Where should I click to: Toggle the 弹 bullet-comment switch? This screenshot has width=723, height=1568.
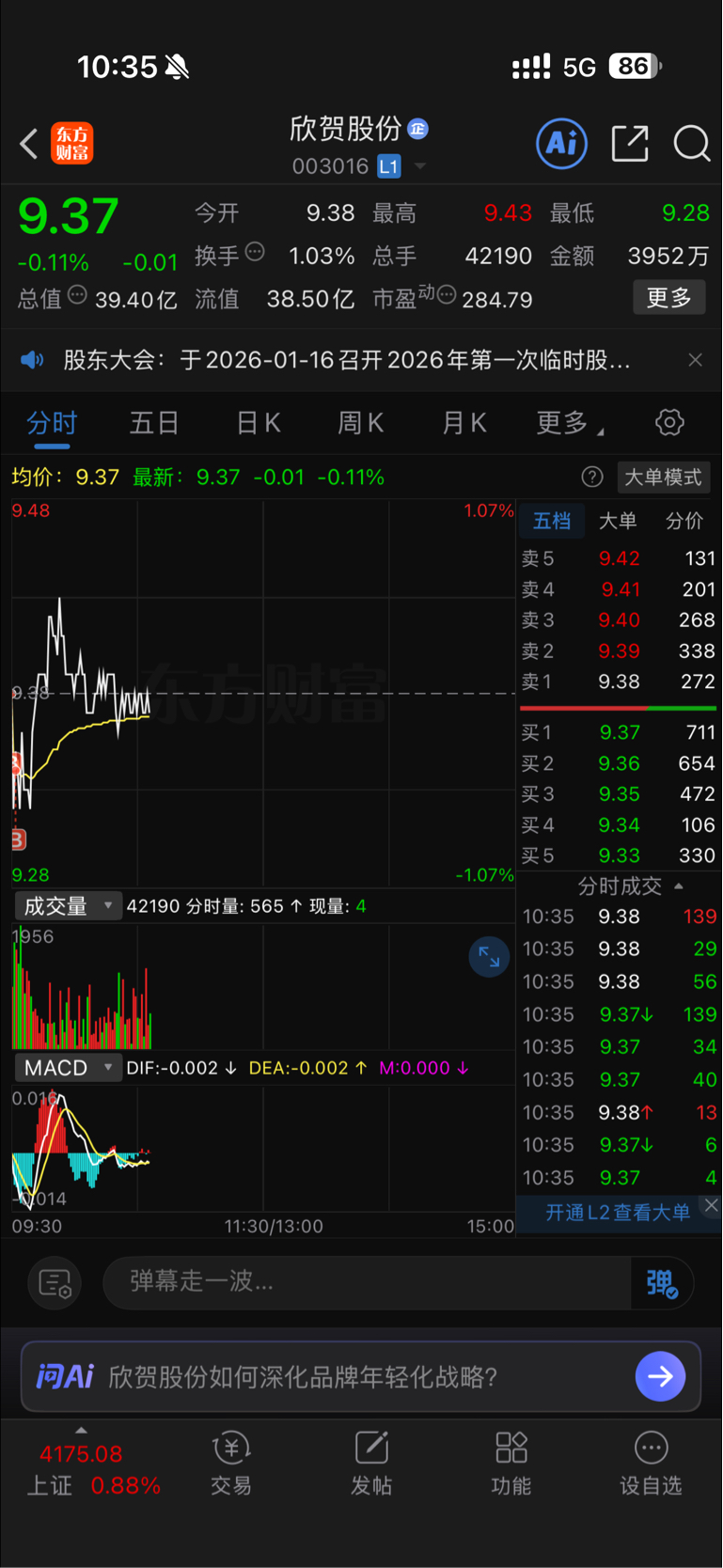(662, 1283)
